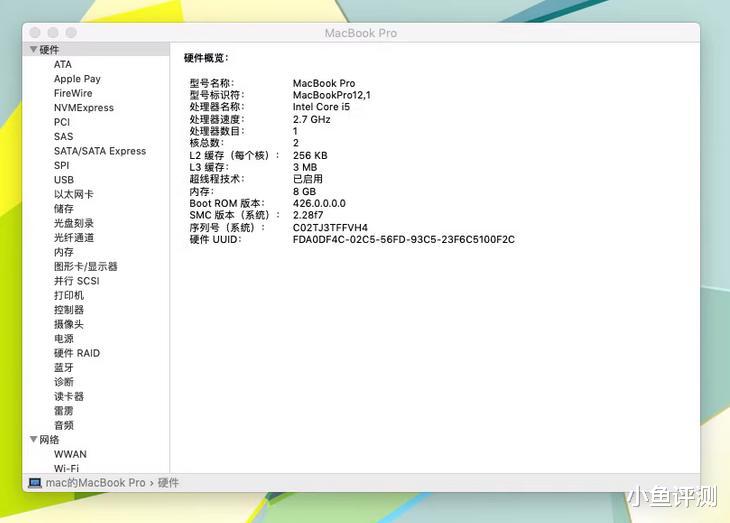Select SAS in the sidebar
Viewport: 730px width, 523px height.
click(x=63, y=136)
